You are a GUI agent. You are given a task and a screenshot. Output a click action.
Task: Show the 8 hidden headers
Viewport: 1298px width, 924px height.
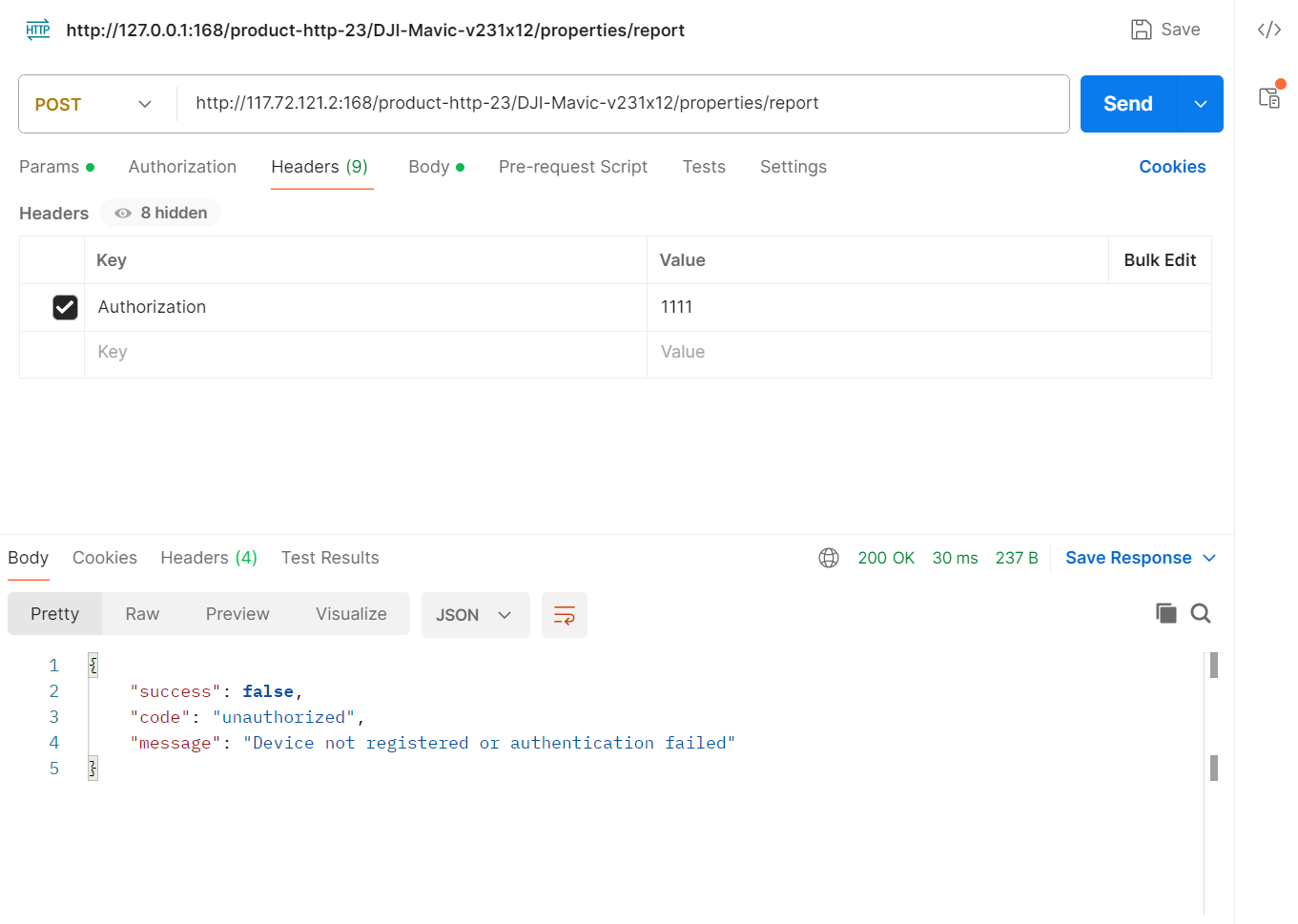click(x=161, y=213)
